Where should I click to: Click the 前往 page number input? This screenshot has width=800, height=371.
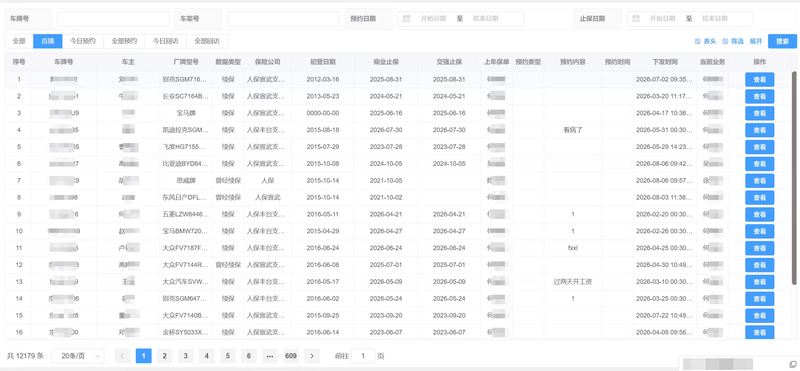[x=363, y=356]
